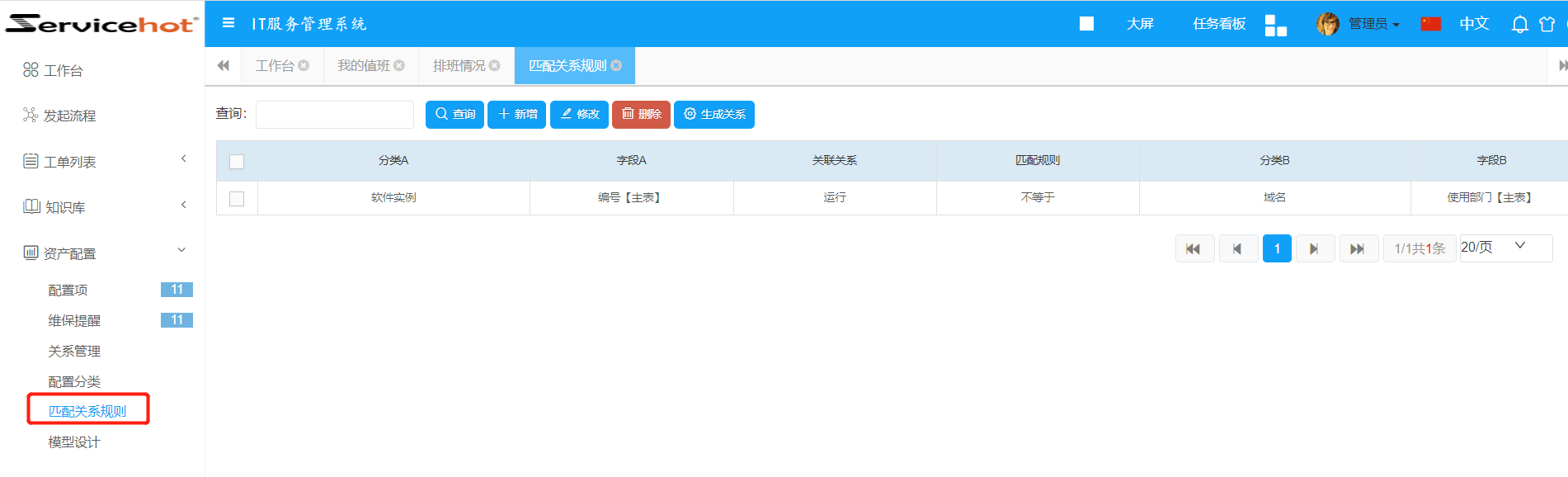The width and height of the screenshot is (1568, 477).
Task: Click the white square fullscreen icon
Action: click(x=1086, y=24)
